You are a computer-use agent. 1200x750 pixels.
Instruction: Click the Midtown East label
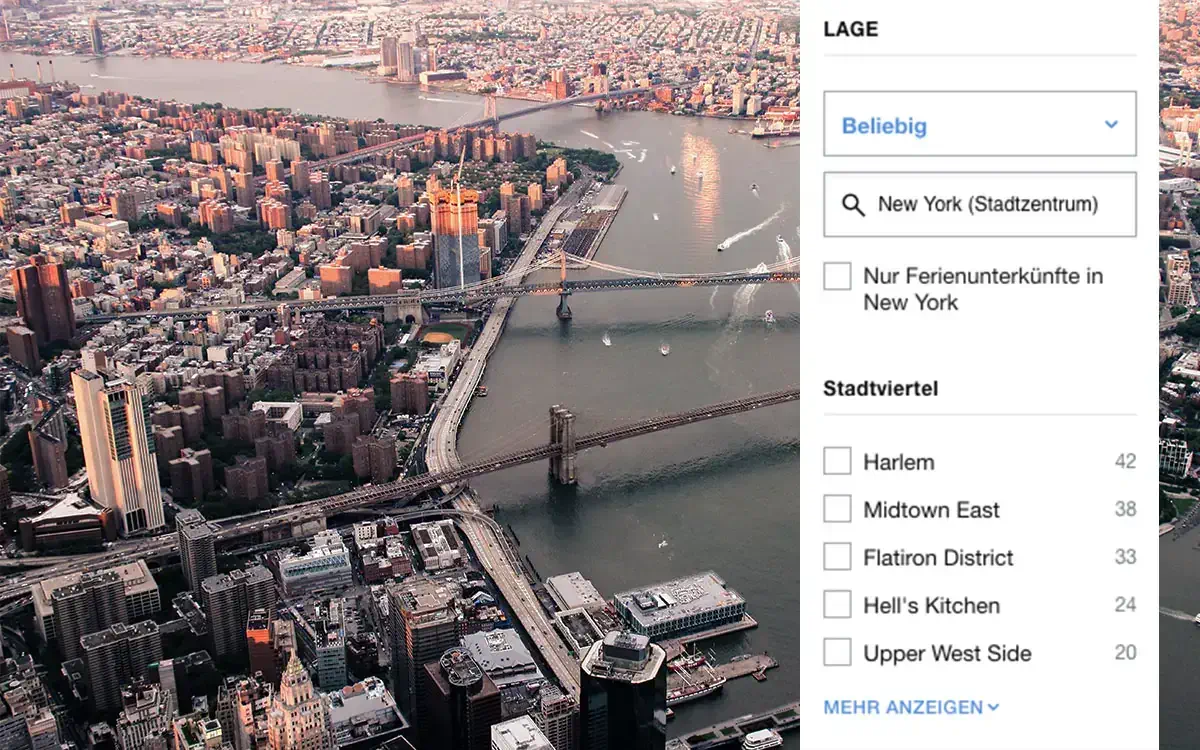(932, 510)
